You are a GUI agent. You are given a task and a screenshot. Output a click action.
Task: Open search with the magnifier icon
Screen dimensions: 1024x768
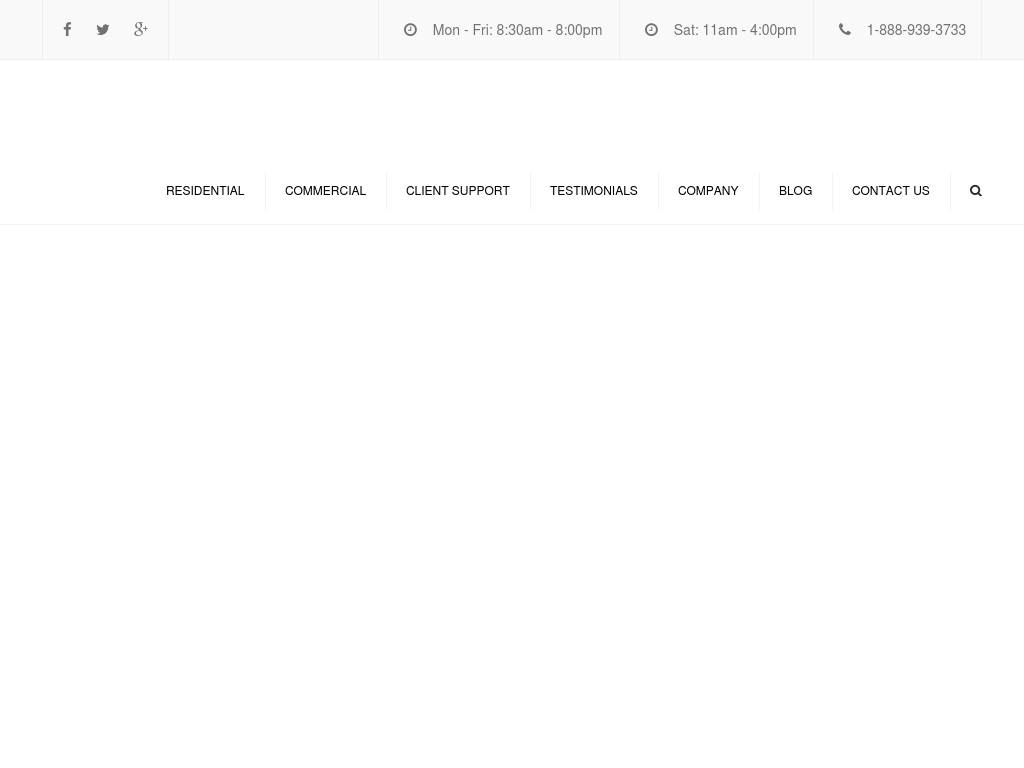pyautogui.click(x=976, y=191)
